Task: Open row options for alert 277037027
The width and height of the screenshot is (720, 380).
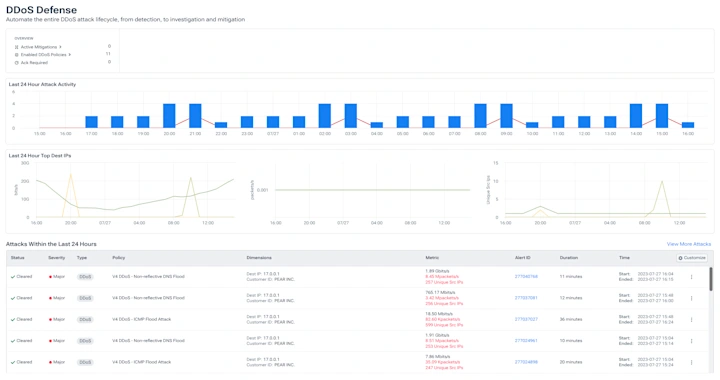Action: pyautogui.click(x=692, y=319)
